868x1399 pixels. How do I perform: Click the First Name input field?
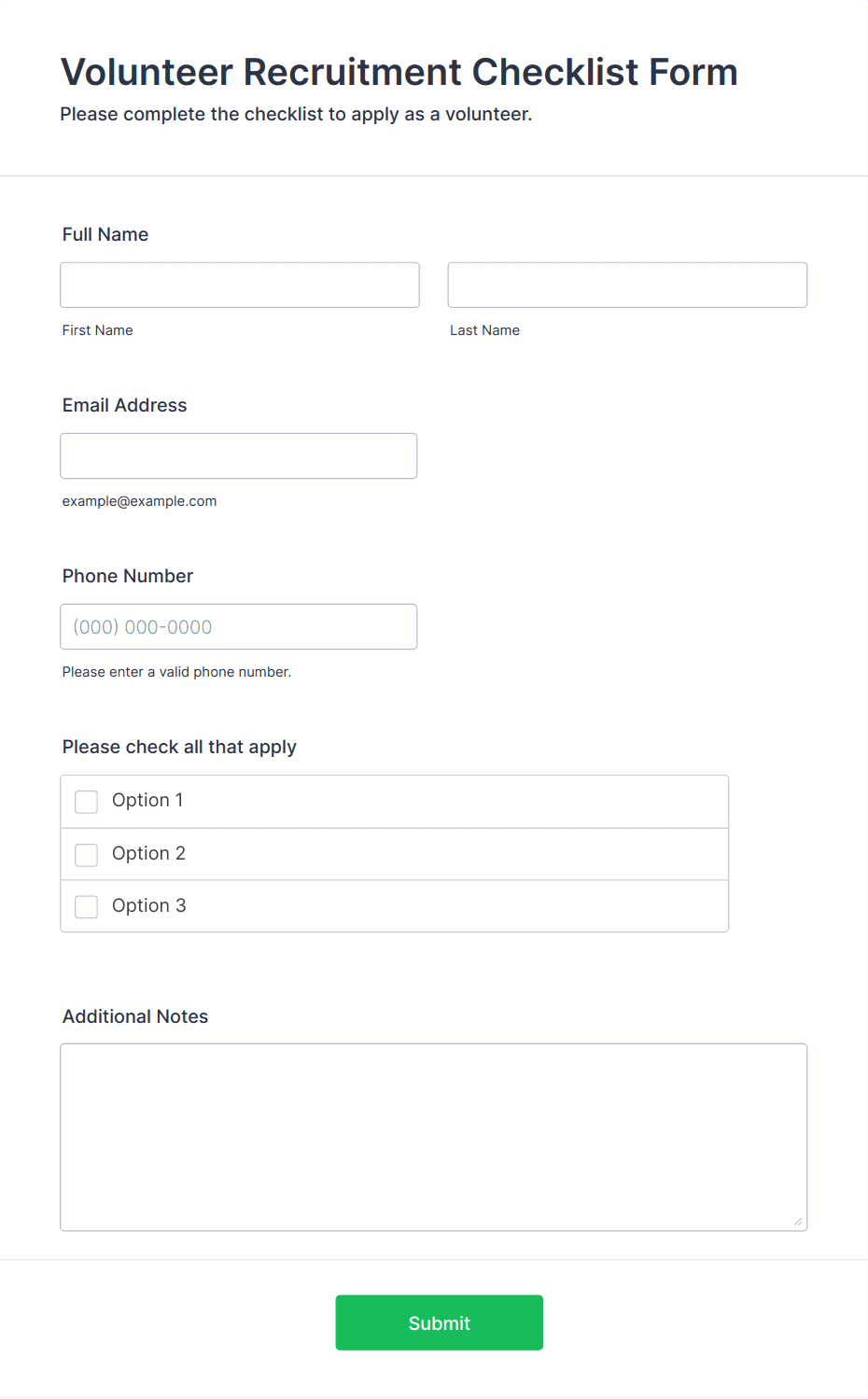(240, 285)
